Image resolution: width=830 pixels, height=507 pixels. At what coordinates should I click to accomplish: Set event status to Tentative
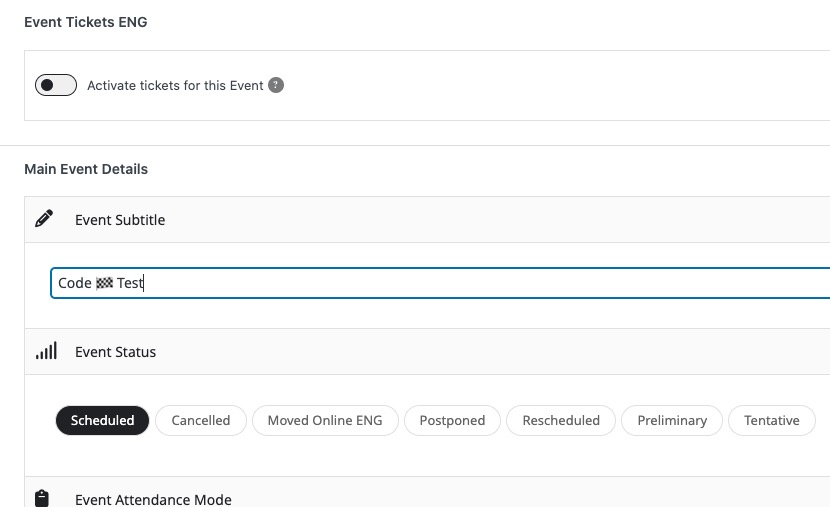[772, 421]
